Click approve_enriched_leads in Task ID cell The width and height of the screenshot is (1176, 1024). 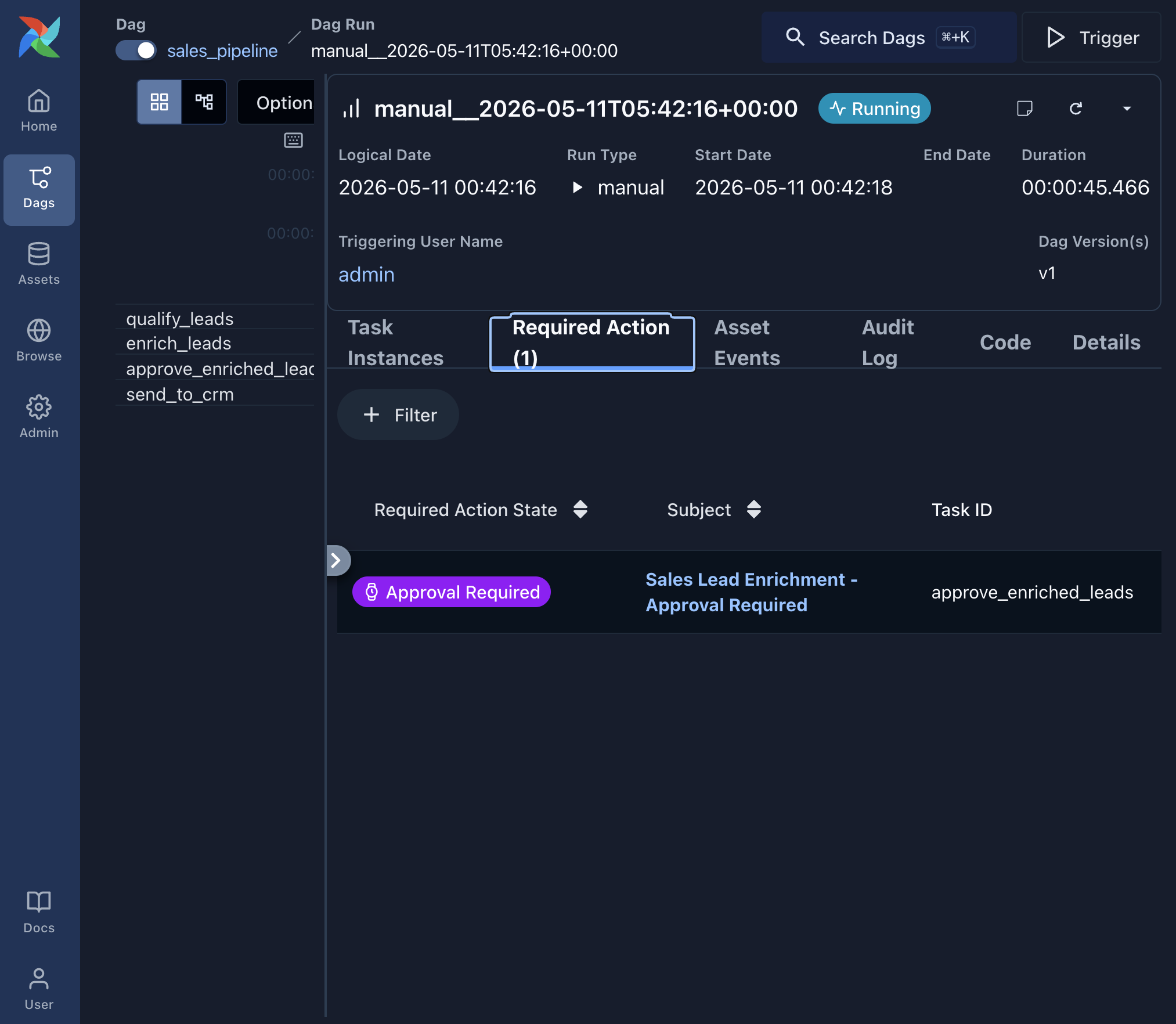pyautogui.click(x=1032, y=592)
